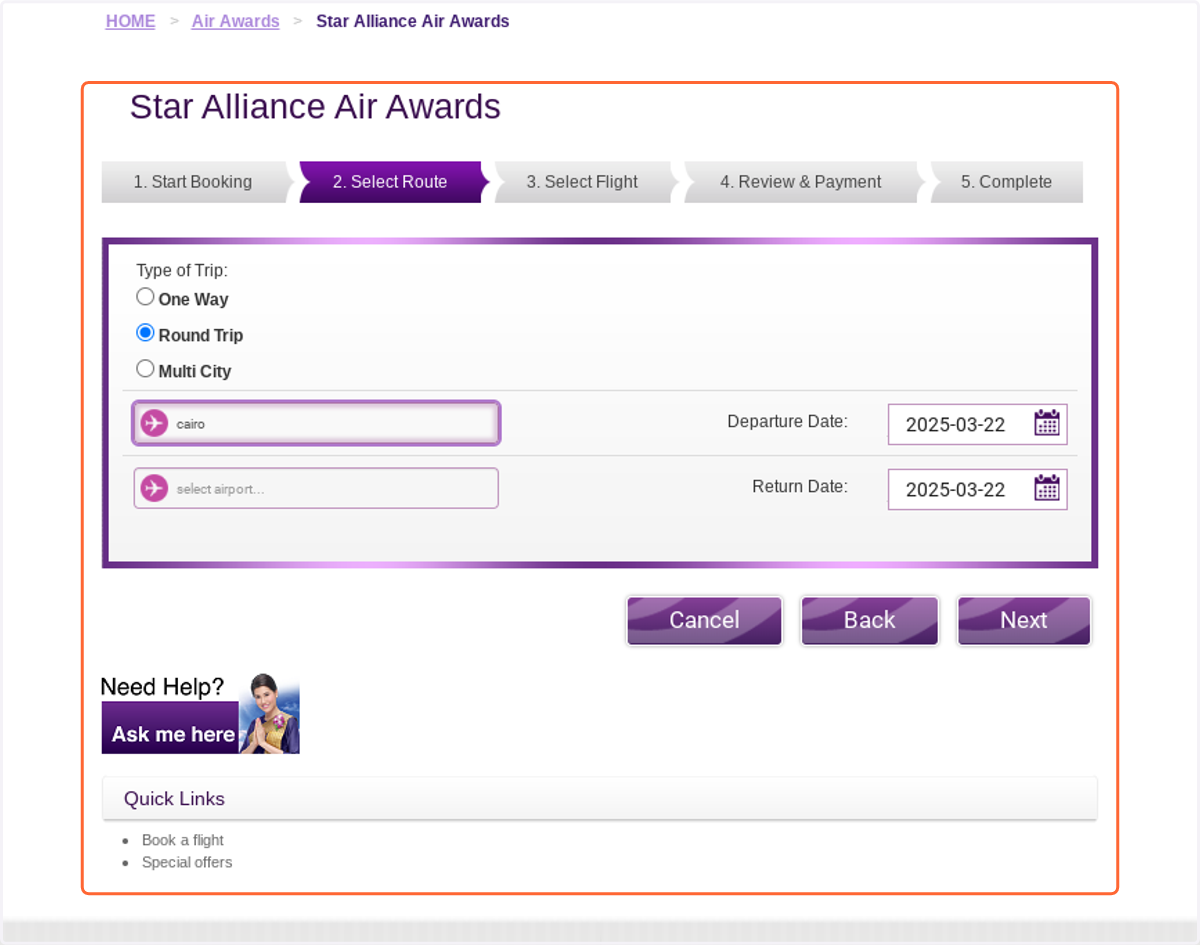Open the 4. Review & Payment step

801,182
